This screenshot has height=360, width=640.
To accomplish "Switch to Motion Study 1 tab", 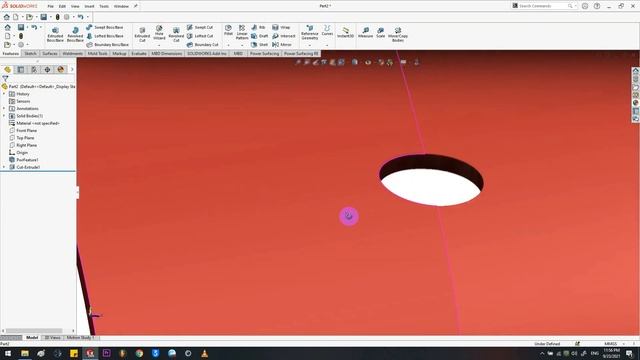I will click(80, 338).
